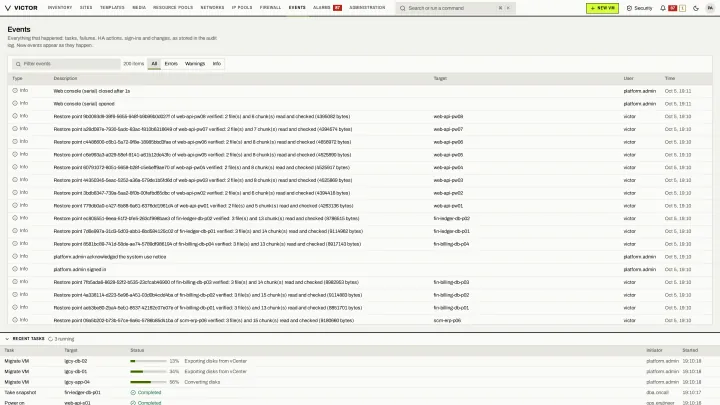The width and height of the screenshot is (720, 405).
Task: Click Info icon on 'Web console (serial) opened' row
Action: tap(15, 103)
